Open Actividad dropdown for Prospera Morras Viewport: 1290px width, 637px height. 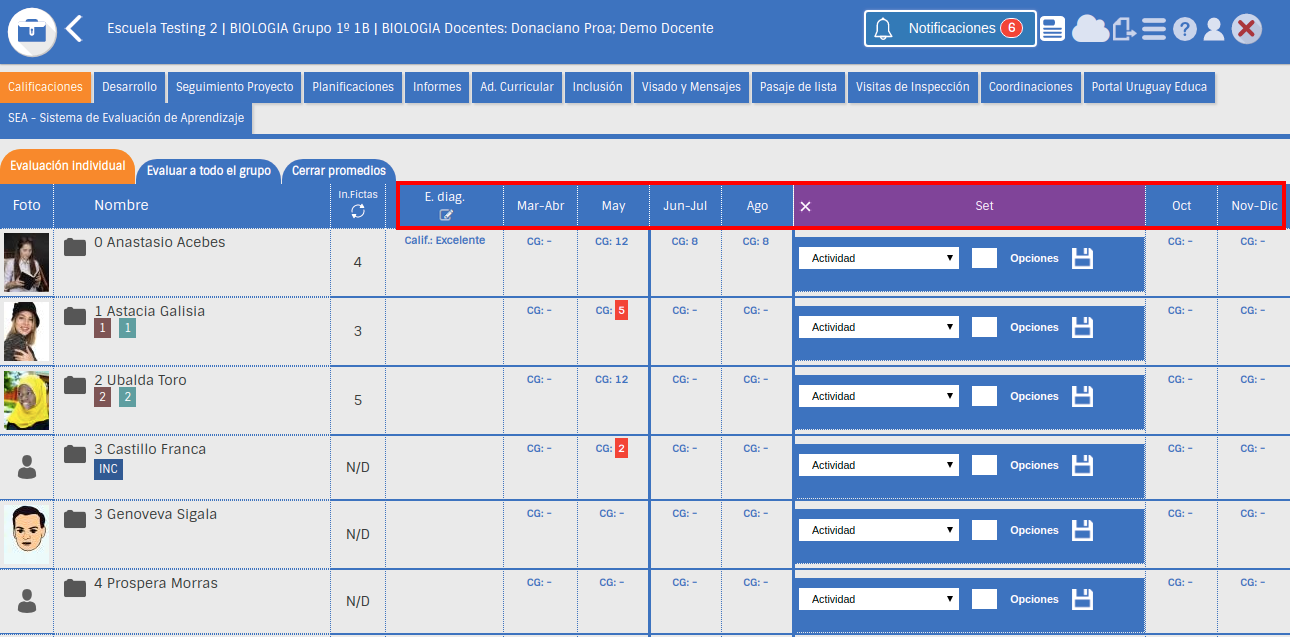tap(879, 599)
